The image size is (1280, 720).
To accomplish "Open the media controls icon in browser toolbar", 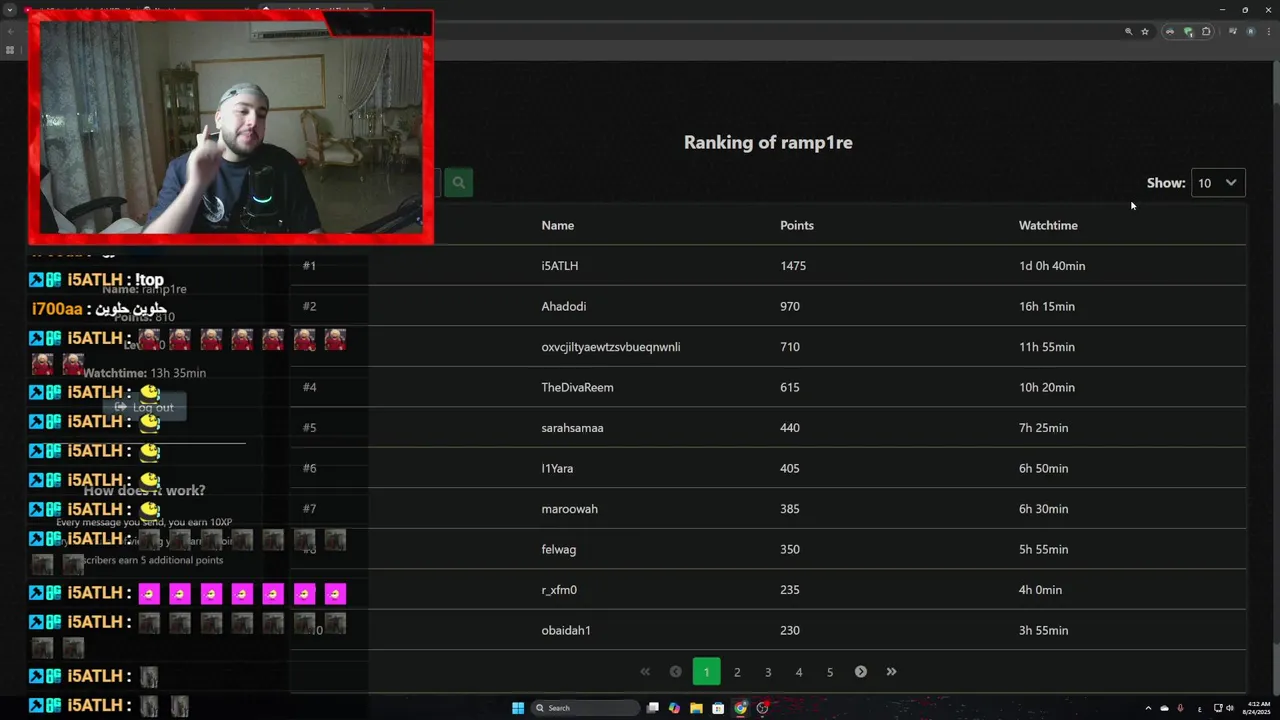I will (1232, 31).
